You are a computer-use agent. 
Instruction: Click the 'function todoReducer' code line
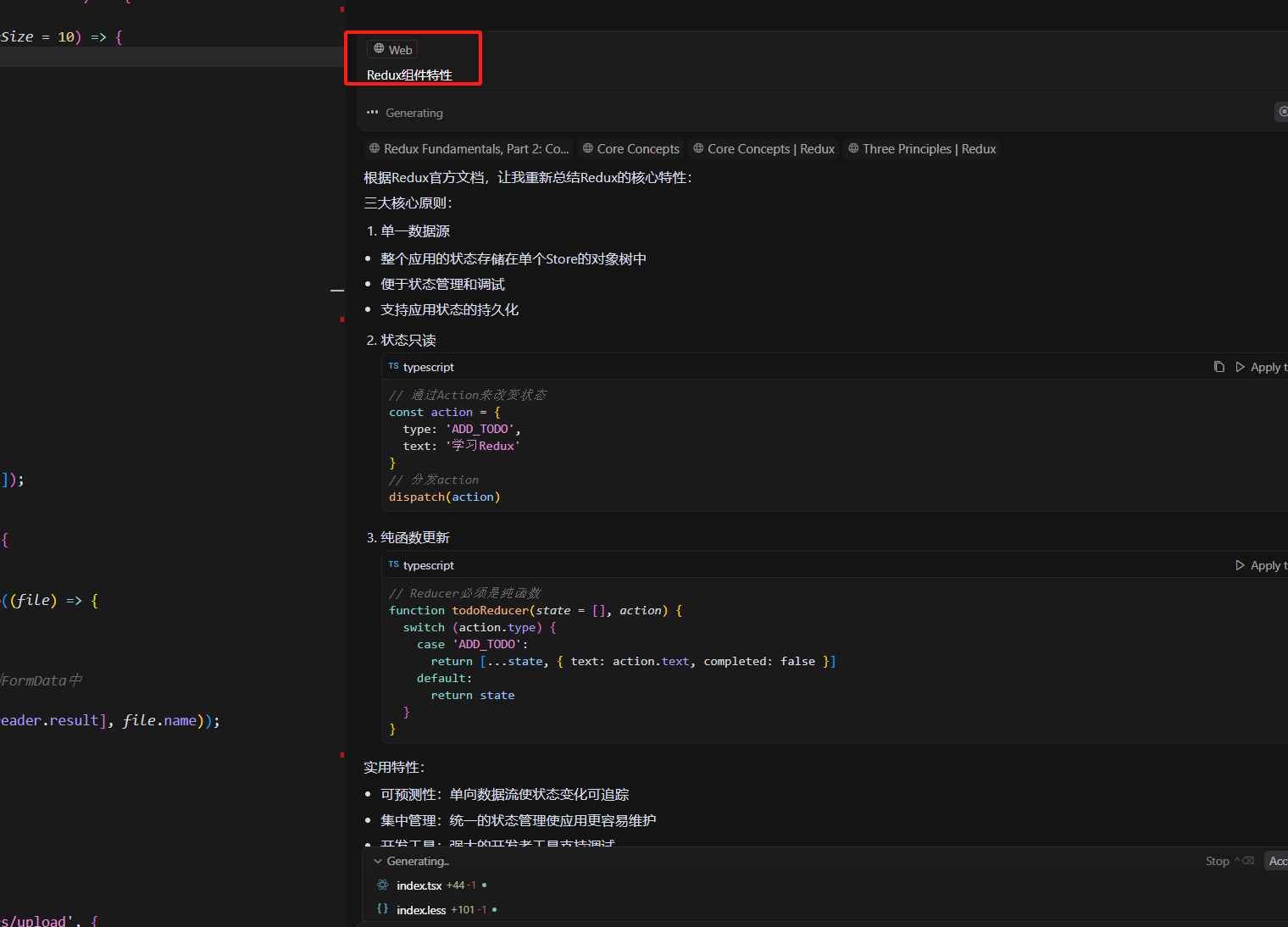tap(536, 611)
